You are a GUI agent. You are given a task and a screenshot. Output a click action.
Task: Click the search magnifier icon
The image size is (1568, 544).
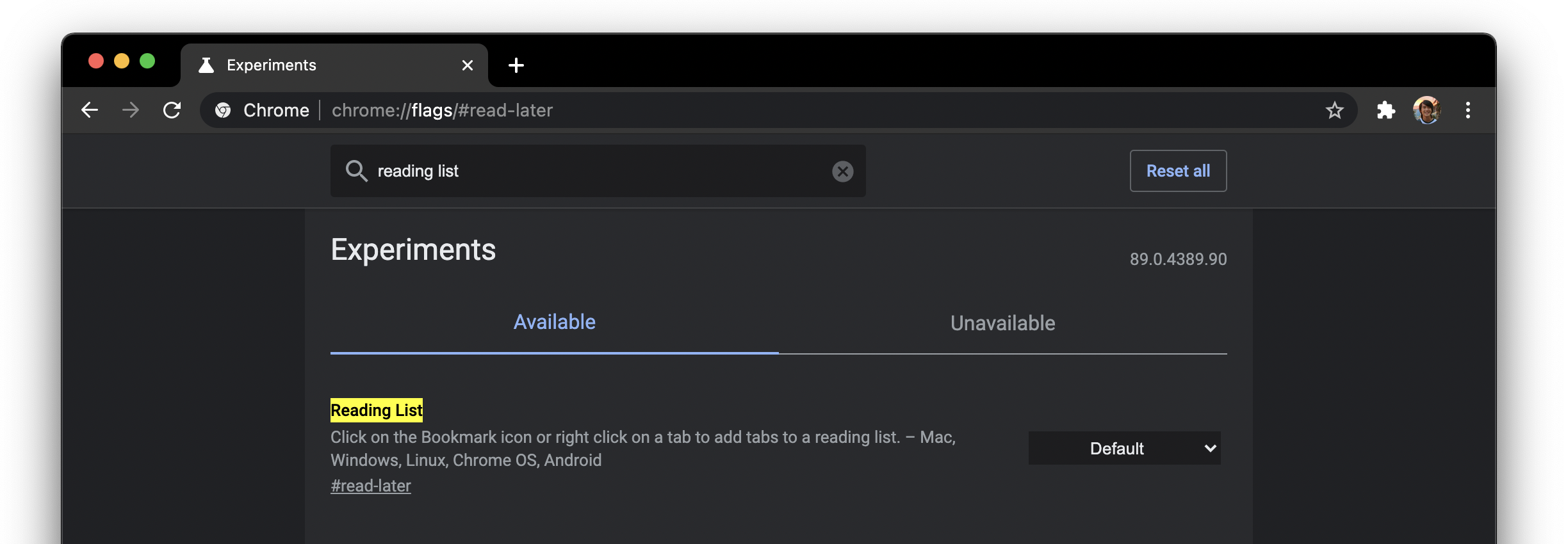(356, 171)
